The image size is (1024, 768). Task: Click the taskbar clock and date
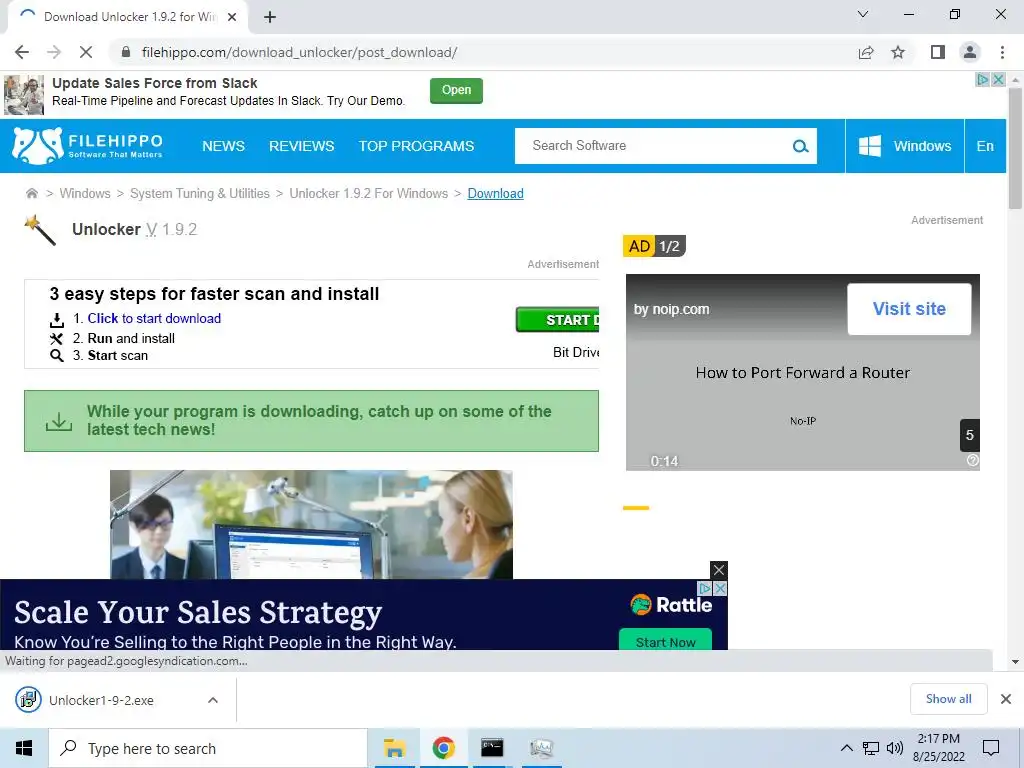pos(938,748)
